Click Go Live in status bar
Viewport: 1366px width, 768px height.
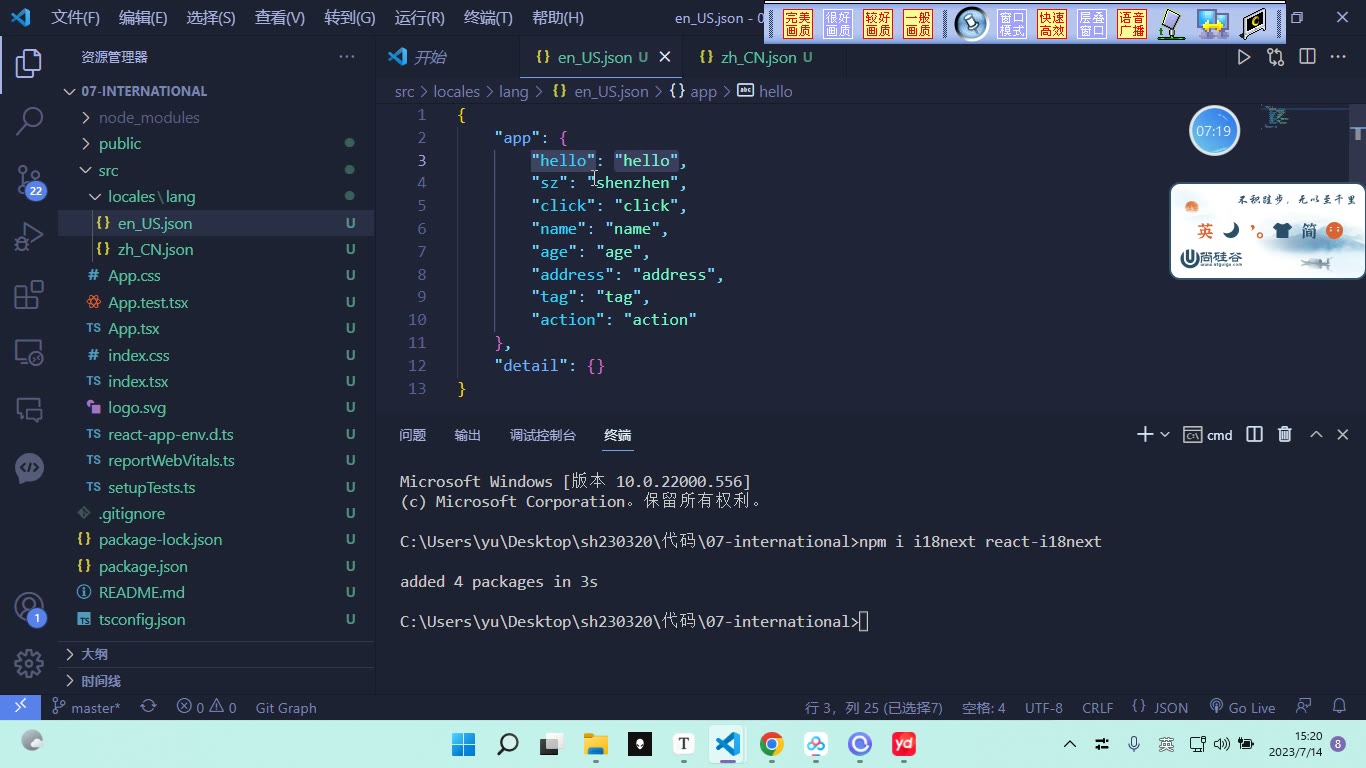click(x=1242, y=707)
